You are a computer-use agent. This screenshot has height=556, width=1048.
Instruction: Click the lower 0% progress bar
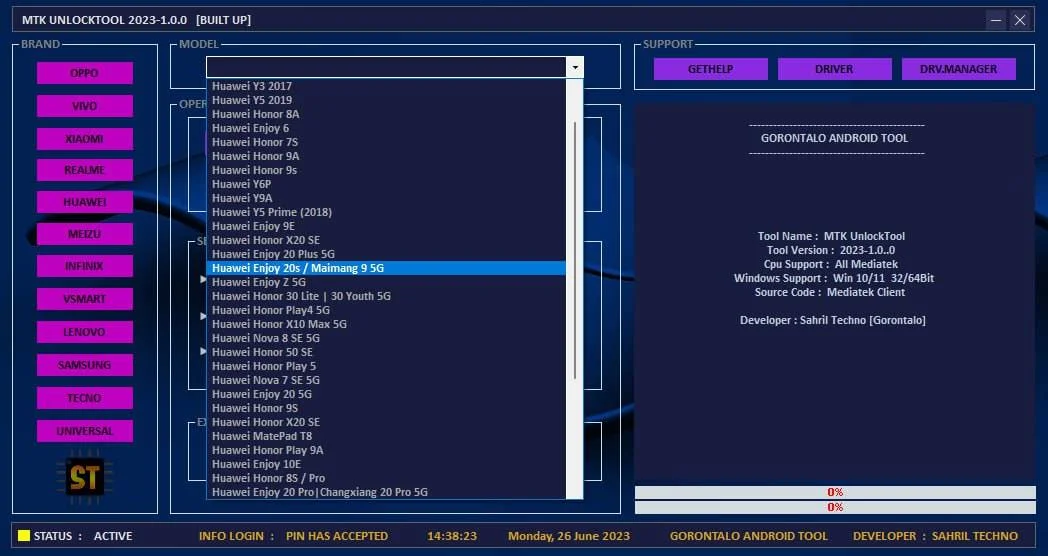point(835,507)
